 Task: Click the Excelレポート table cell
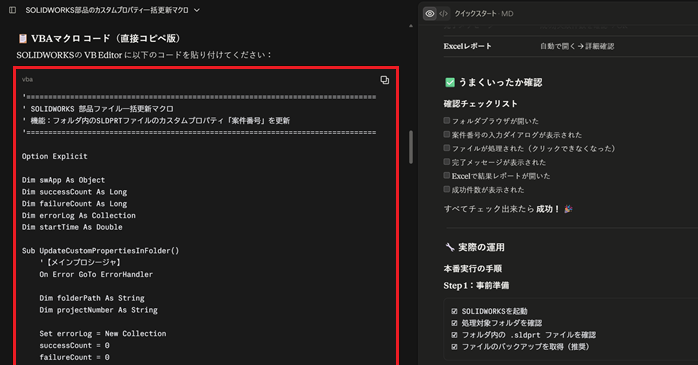[467, 46]
